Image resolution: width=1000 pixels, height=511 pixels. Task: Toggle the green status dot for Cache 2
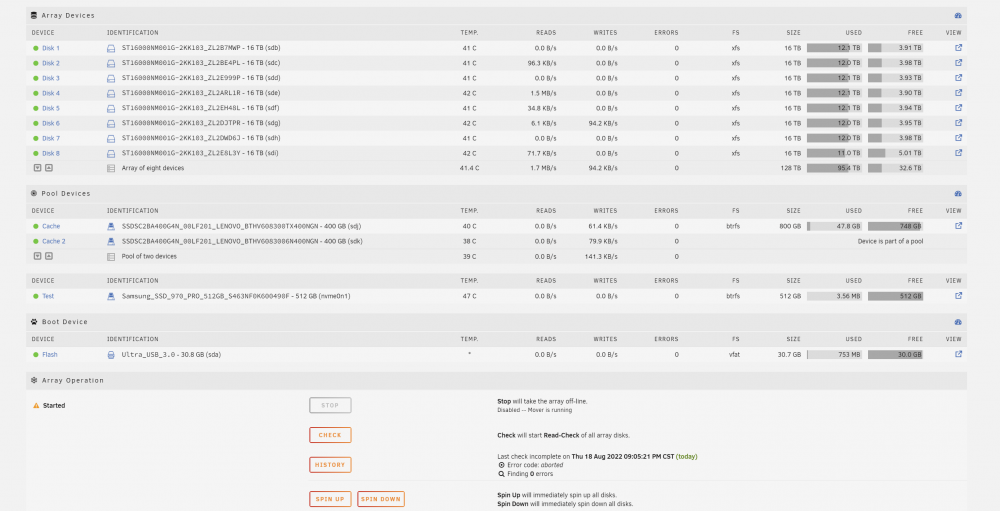click(x=36, y=241)
